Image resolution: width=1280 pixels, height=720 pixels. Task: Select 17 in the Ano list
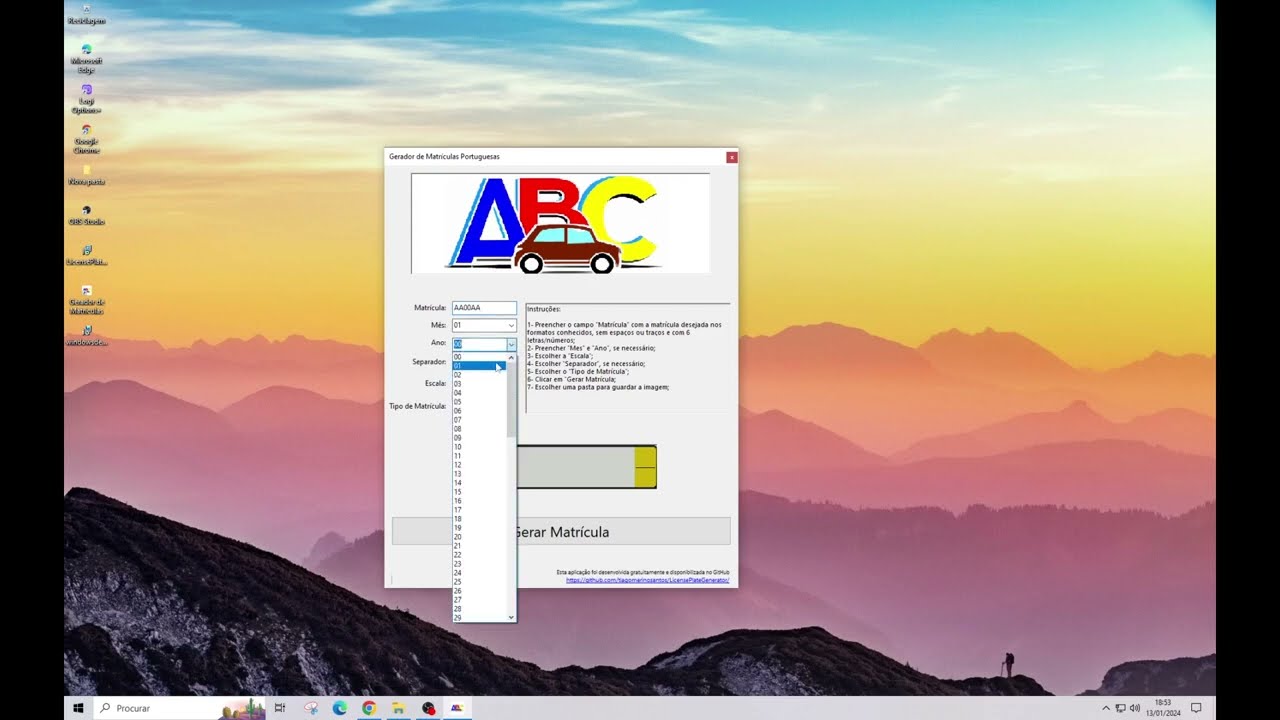(480, 510)
